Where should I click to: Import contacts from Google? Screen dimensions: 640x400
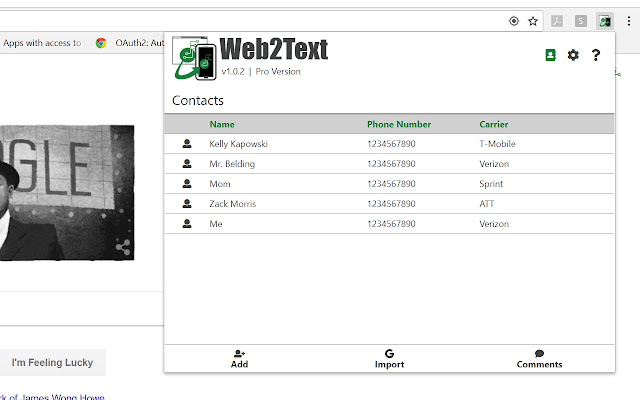(389, 359)
